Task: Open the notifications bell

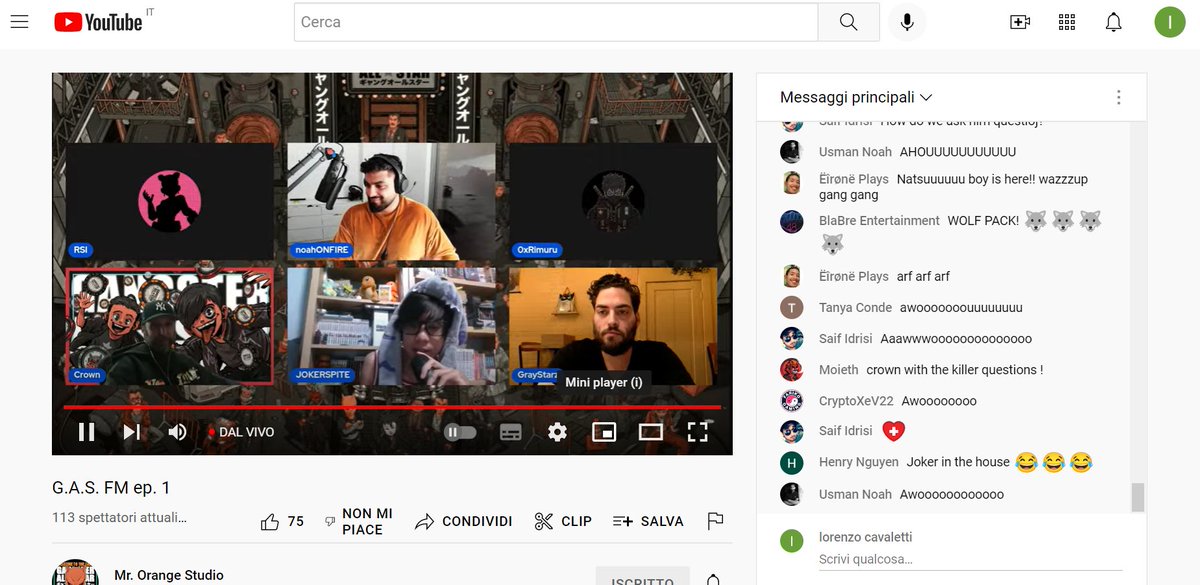Action: point(1113,22)
